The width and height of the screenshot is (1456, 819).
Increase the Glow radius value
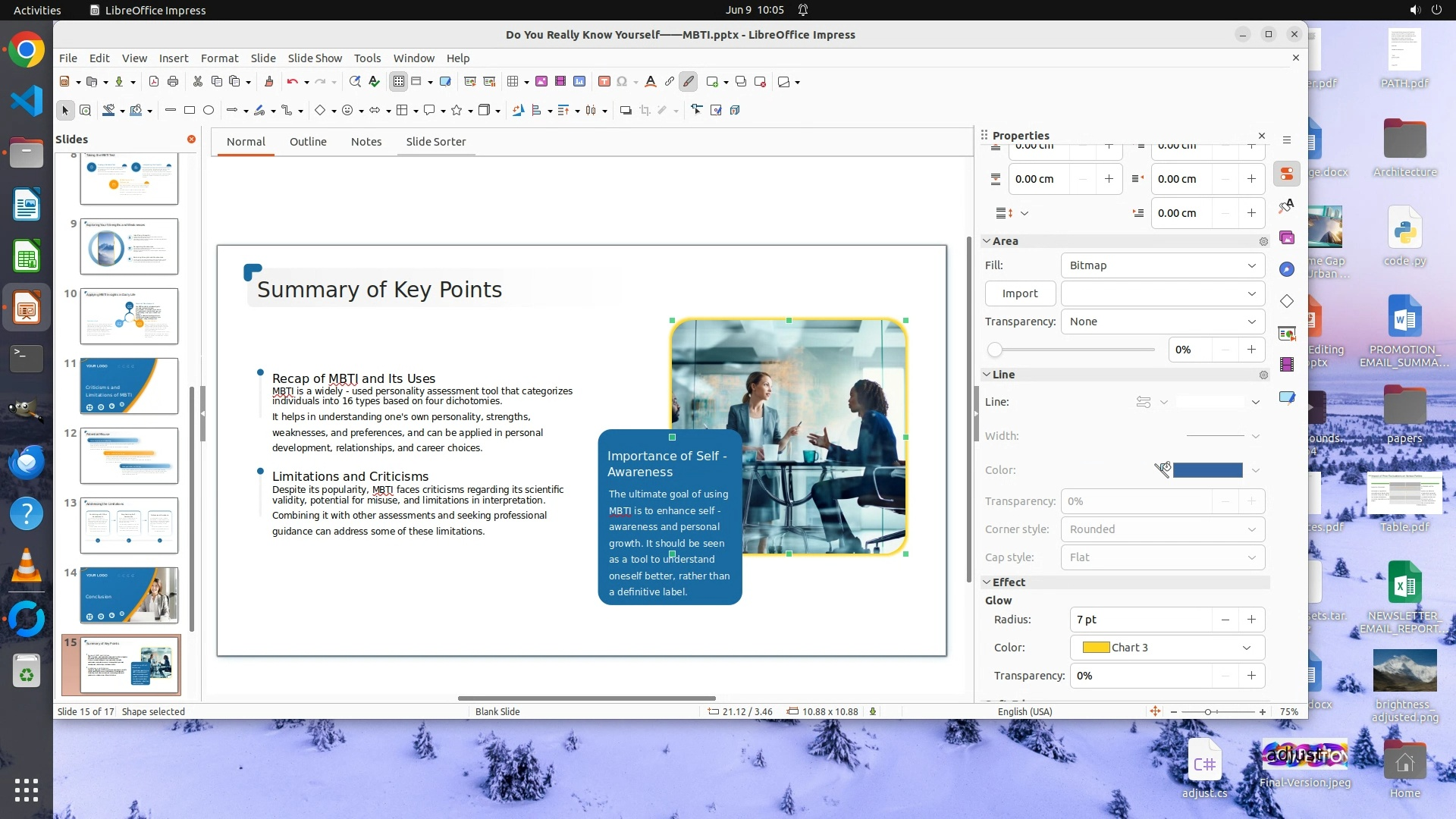click(1251, 620)
